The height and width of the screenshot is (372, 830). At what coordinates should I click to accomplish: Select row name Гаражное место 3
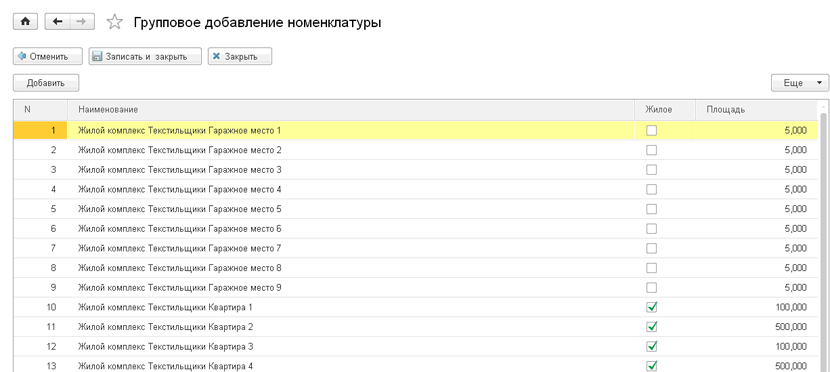coord(179,170)
